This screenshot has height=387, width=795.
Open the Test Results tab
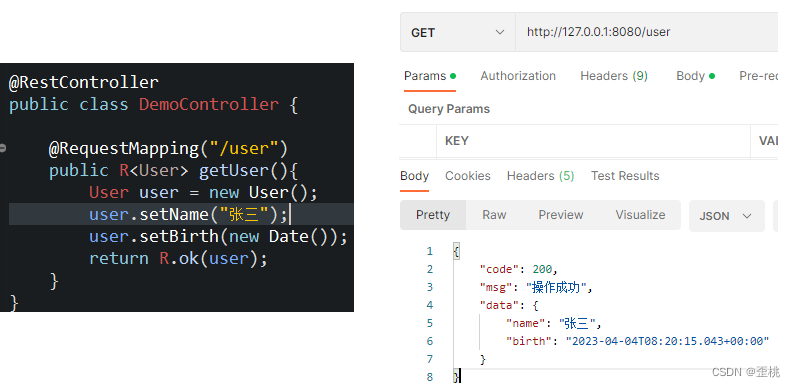pos(625,176)
